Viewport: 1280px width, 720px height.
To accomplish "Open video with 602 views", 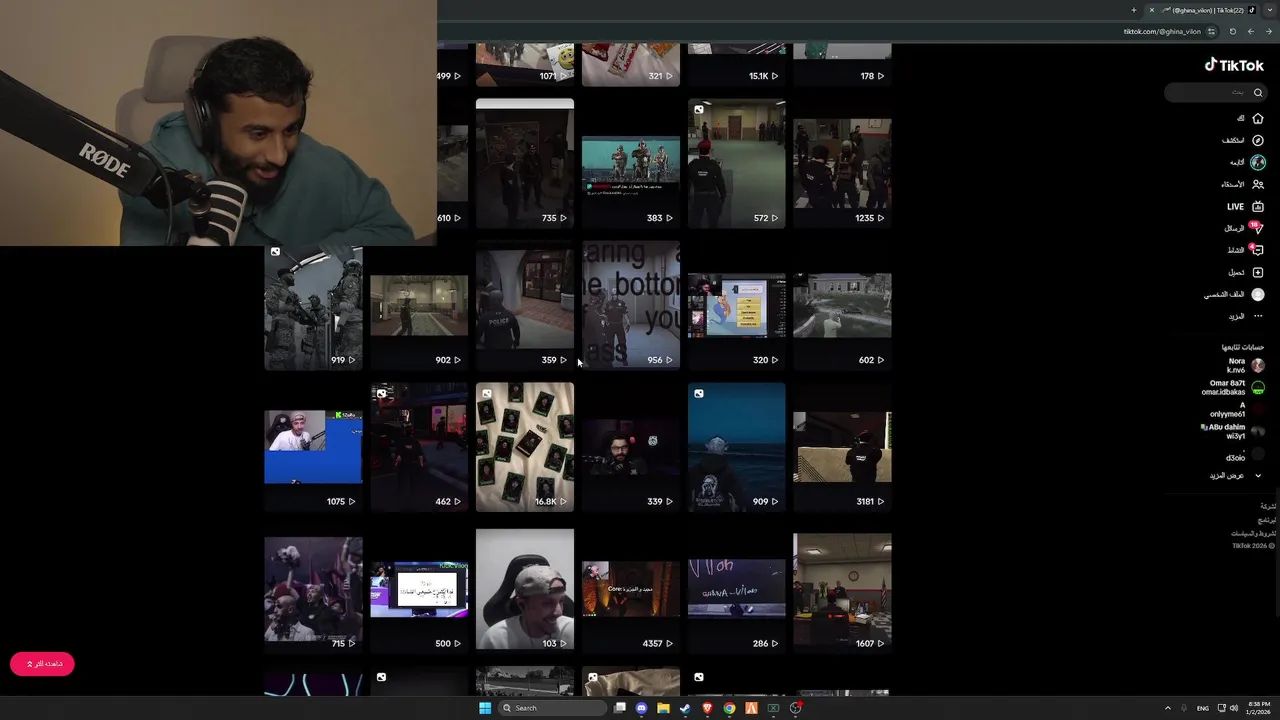I will point(843,305).
